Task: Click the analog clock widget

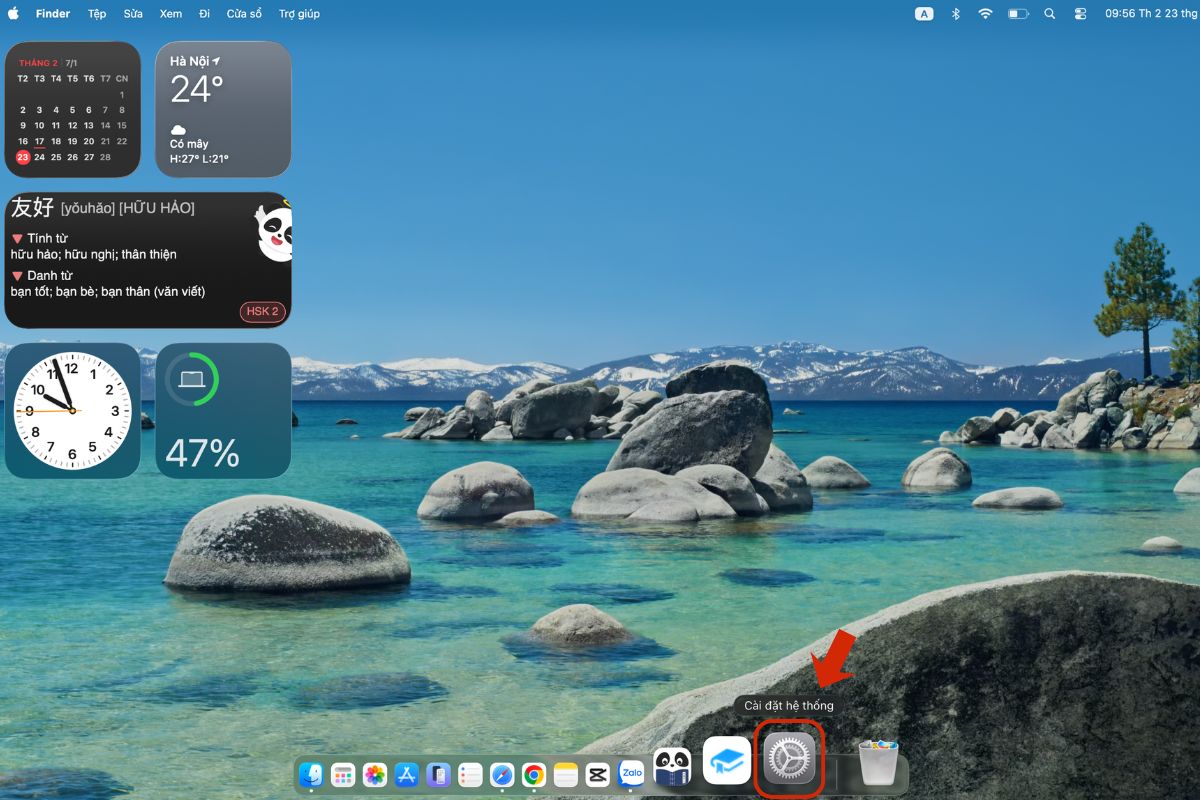Action: [x=73, y=410]
